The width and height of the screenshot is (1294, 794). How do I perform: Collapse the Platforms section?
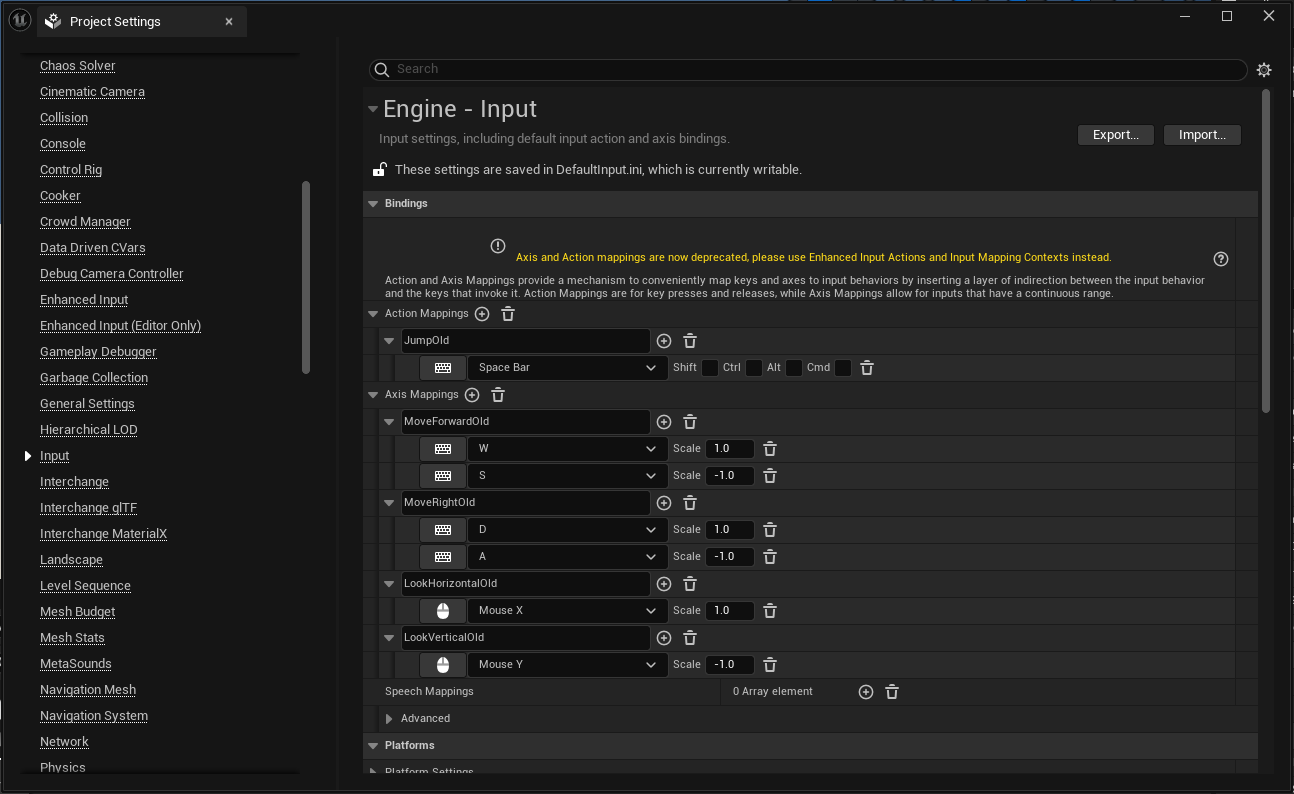coord(373,746)
